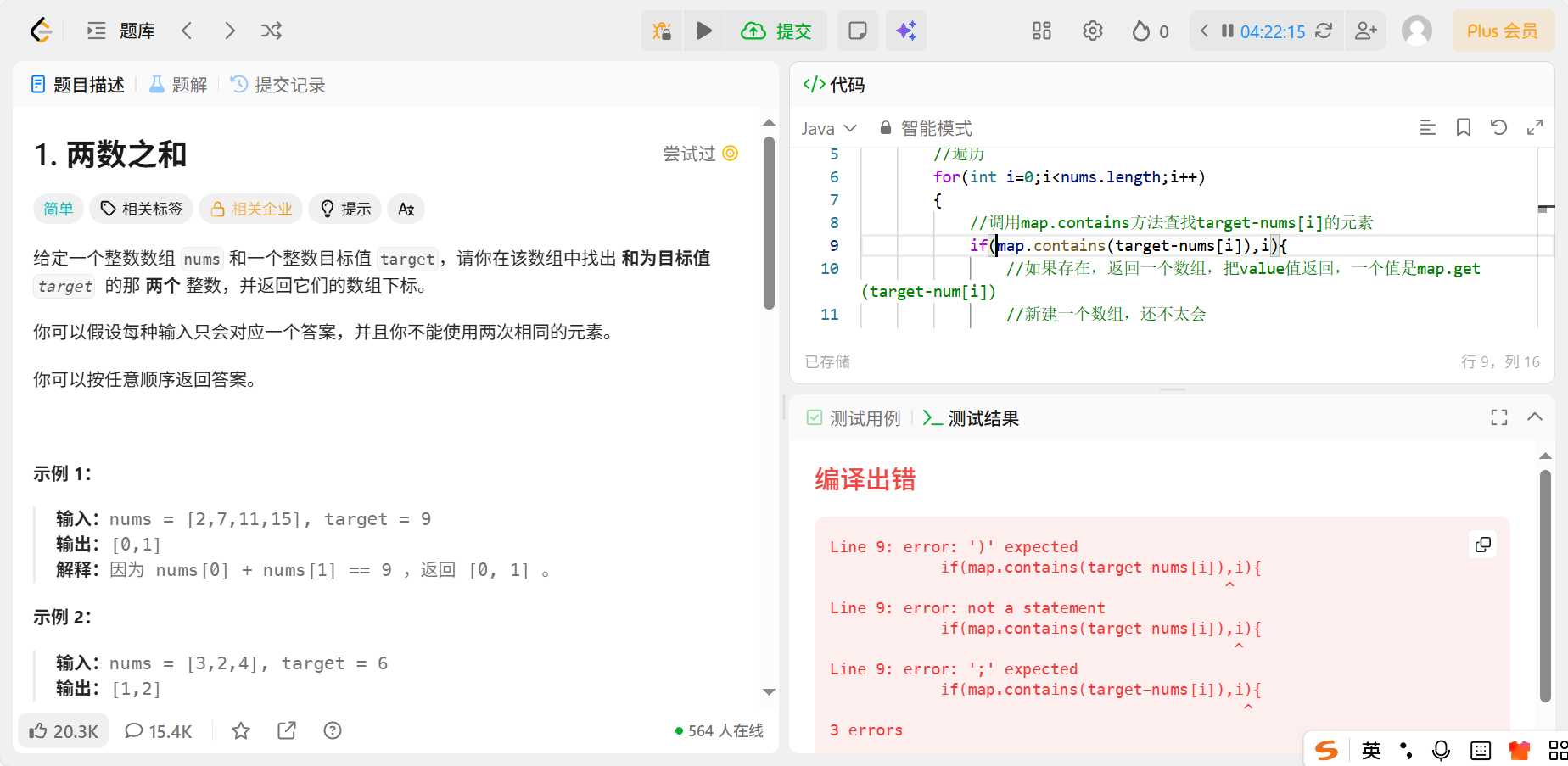Screen dimensions: 1568x766
Task: Click the LeetCode logo icon
Action: tap(41, 31)
